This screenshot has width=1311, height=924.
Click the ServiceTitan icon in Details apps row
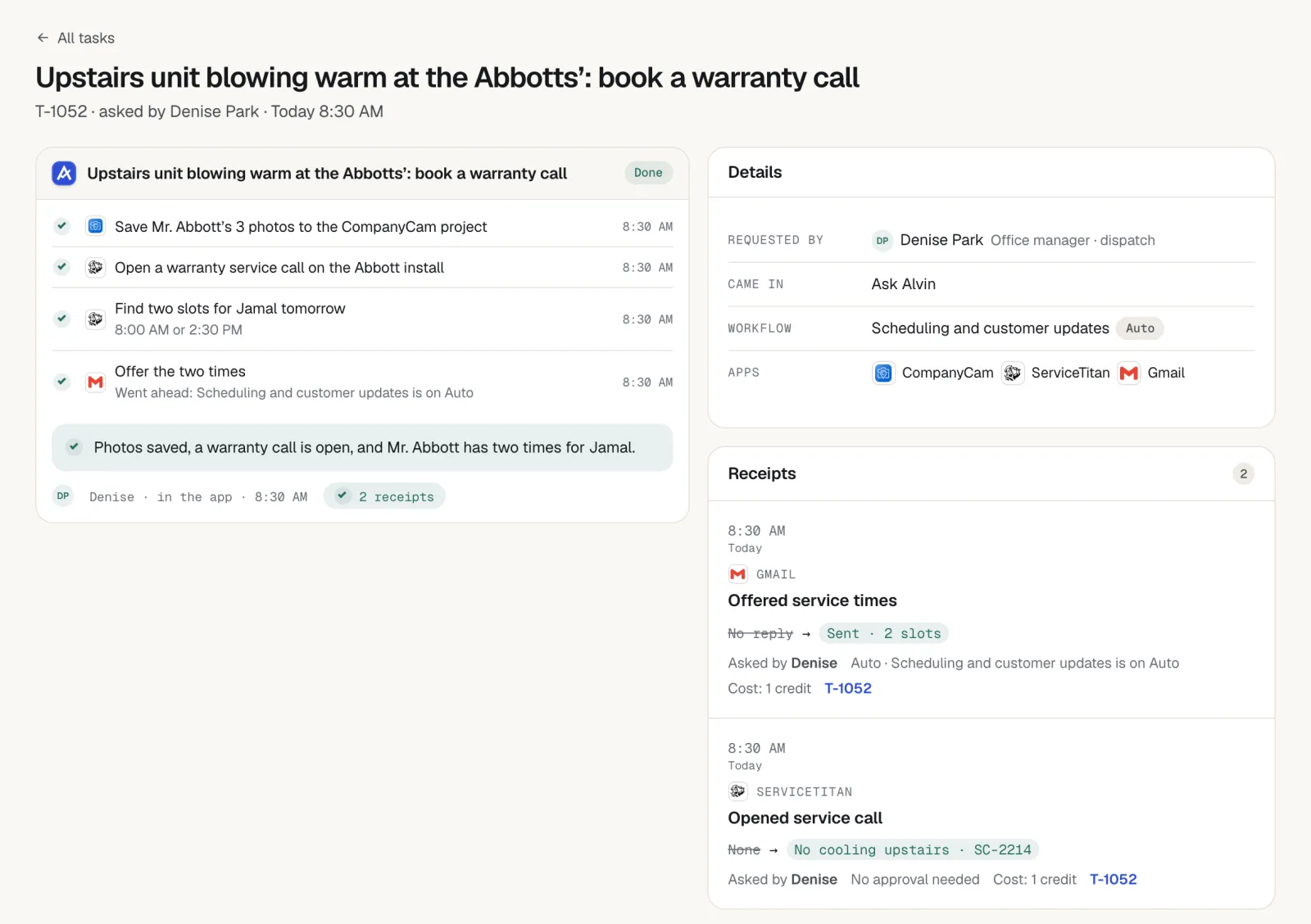(1013, 373)
